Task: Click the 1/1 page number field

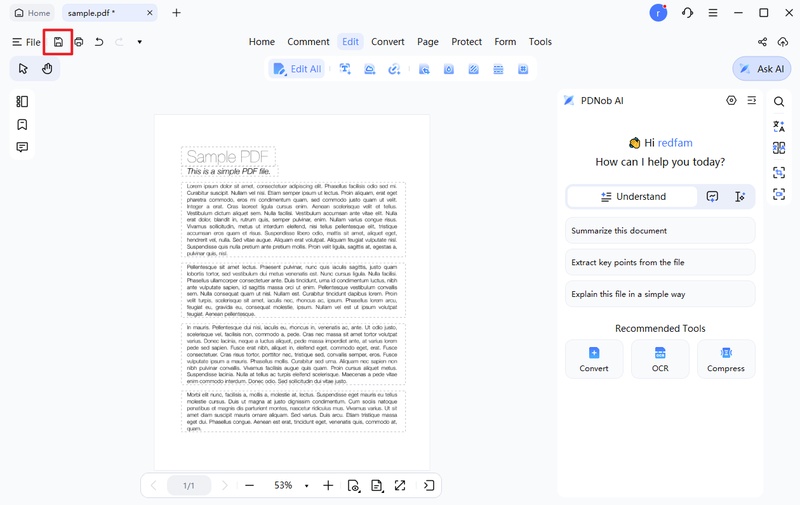Action: [x=189, y=486]
